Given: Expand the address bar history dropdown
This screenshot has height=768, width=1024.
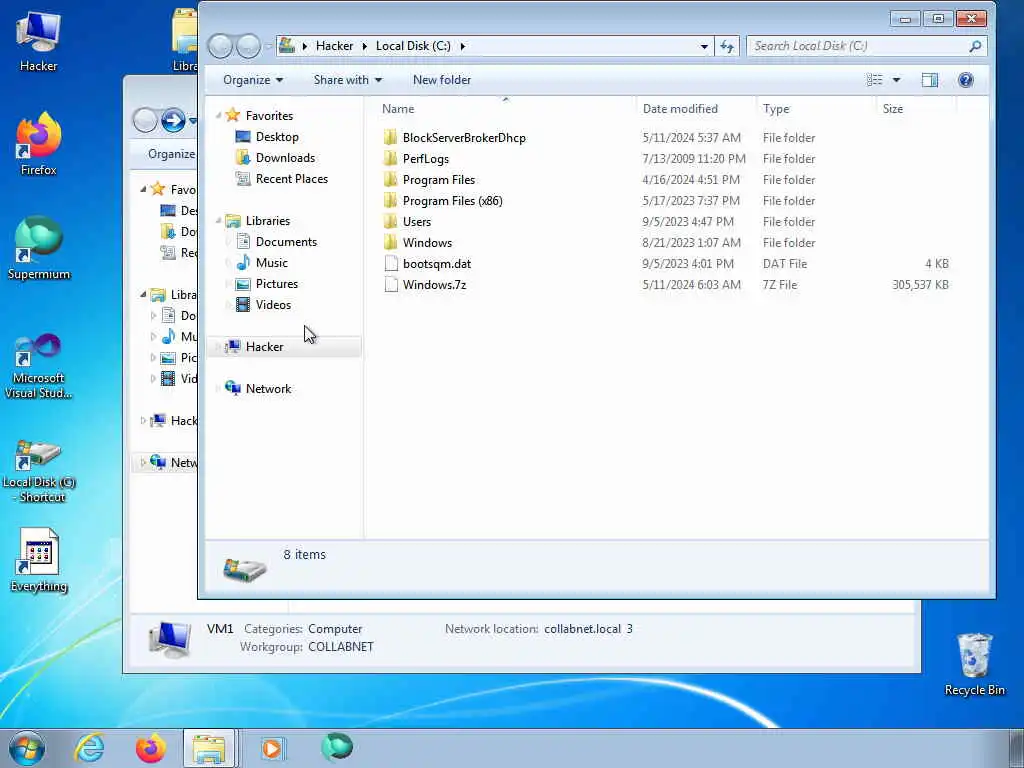Looking at the screenshot, I should tap(703, 46).
